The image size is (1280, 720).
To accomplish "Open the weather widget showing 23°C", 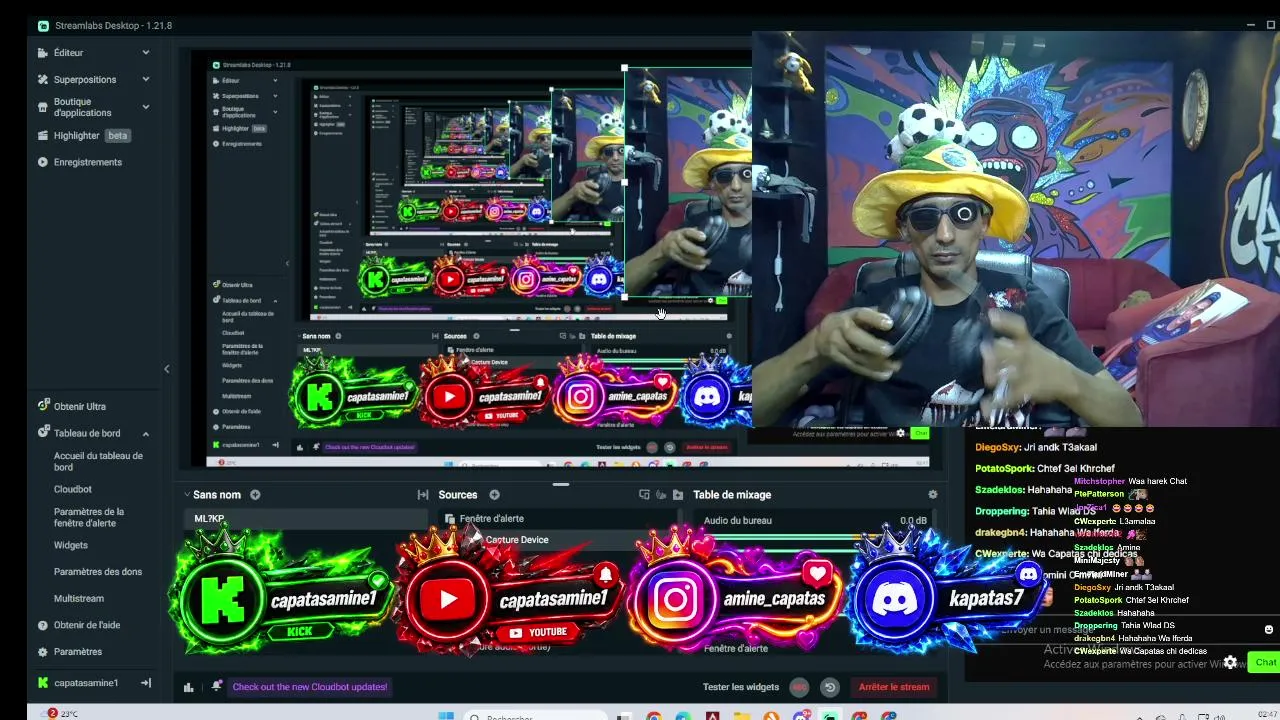I will click(63, 714).
